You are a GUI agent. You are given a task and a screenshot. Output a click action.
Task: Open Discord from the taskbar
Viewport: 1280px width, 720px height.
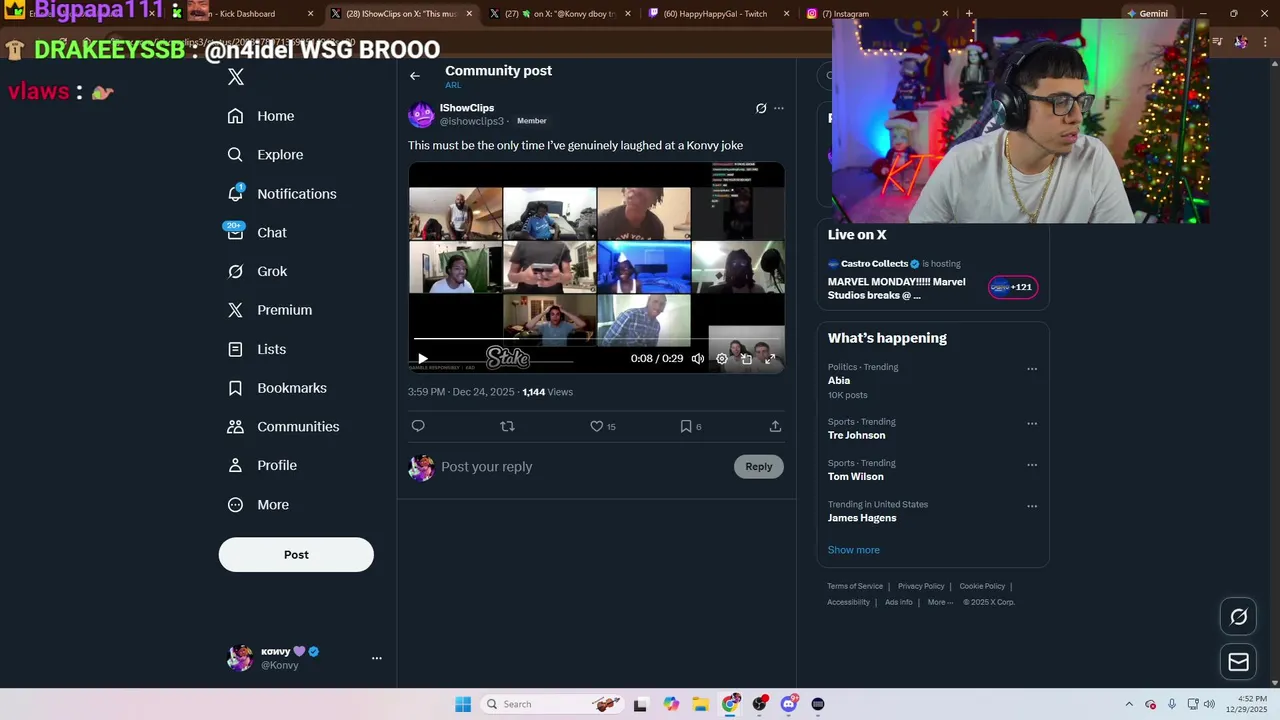[789, 704]
